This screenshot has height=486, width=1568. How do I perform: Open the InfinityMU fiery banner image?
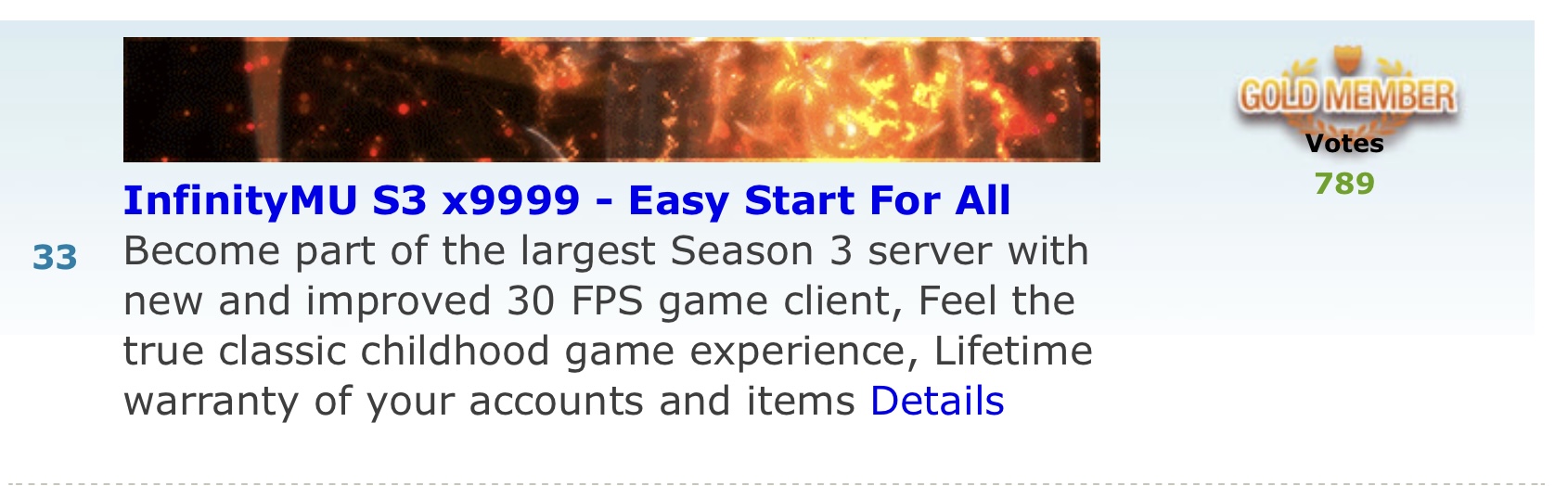point(611,99)
